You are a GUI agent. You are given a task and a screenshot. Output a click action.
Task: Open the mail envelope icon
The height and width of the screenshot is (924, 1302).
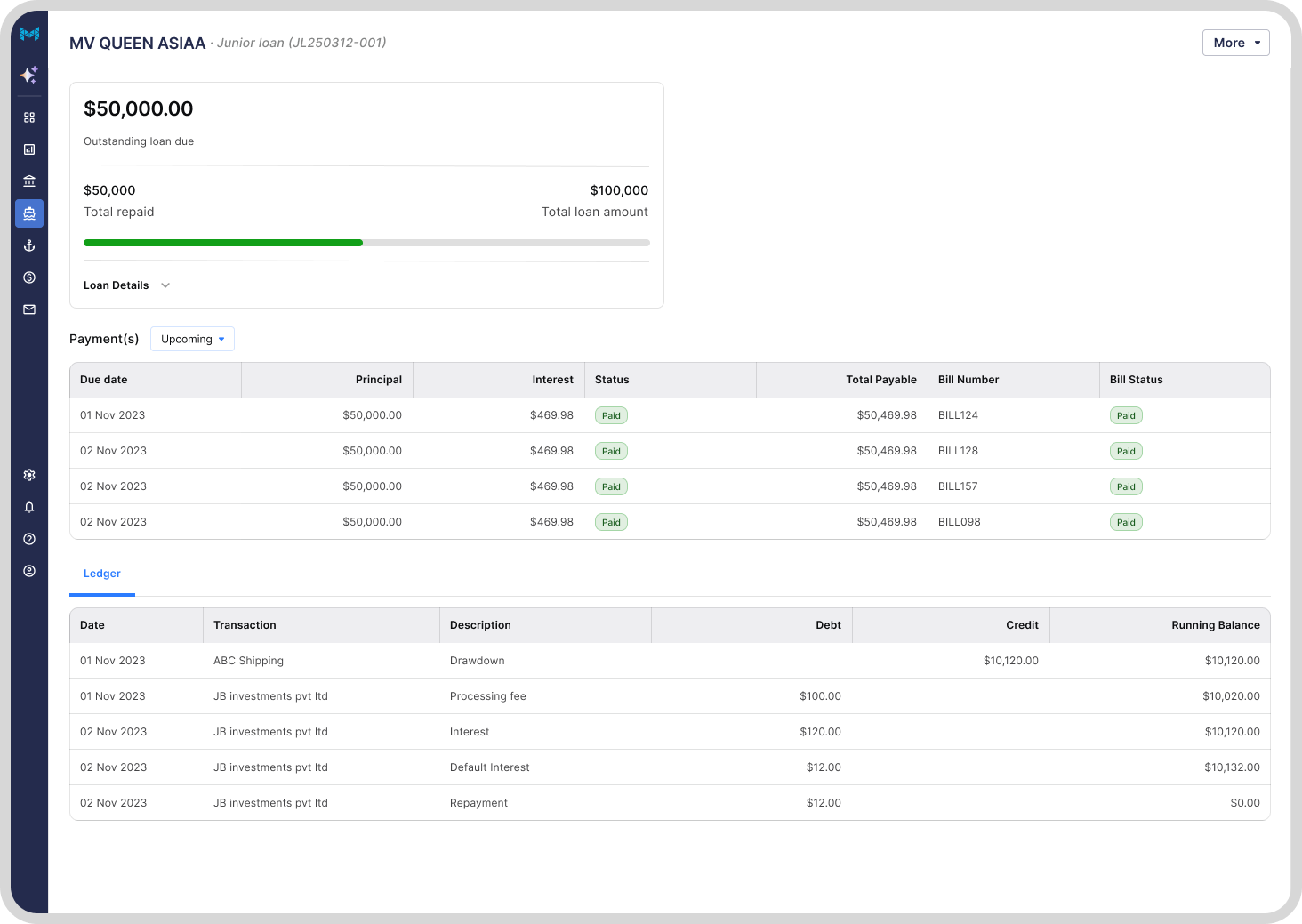(x=28, y=309)
